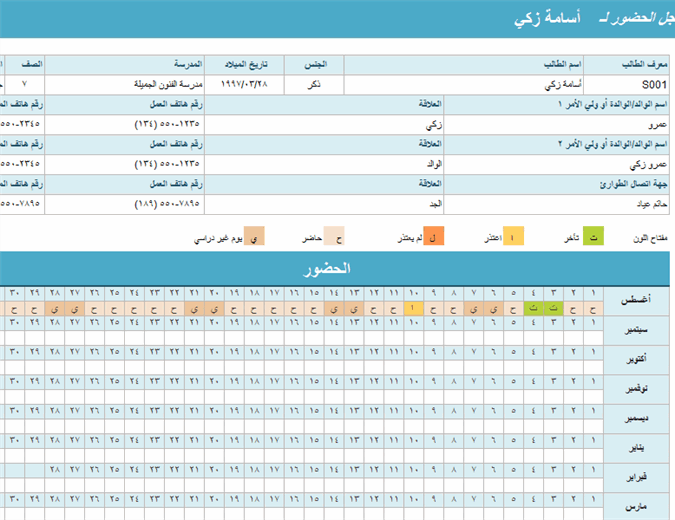Screen dimensions: 675x520
Task: Select the 'سبتمبر' month label
Action: tap(636, 331)
